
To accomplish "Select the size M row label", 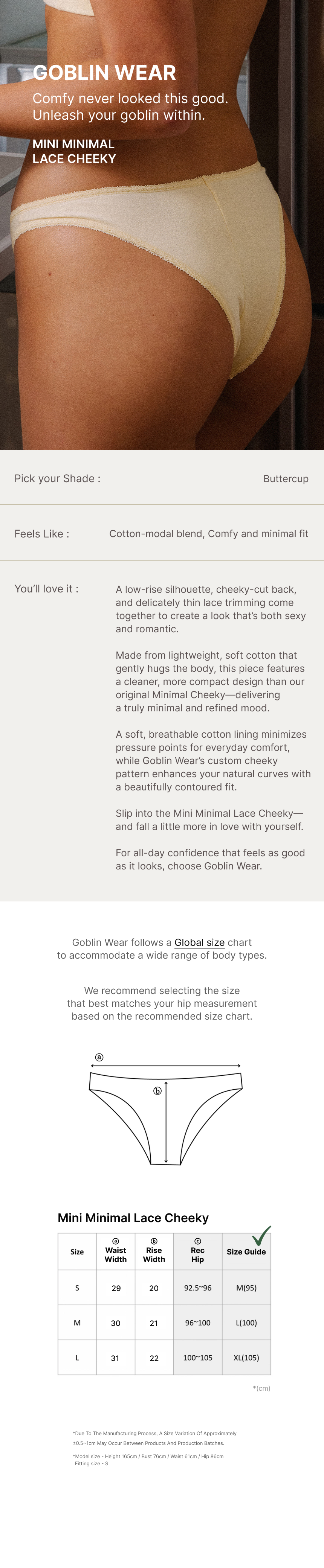I will (x=77, y=1323).
